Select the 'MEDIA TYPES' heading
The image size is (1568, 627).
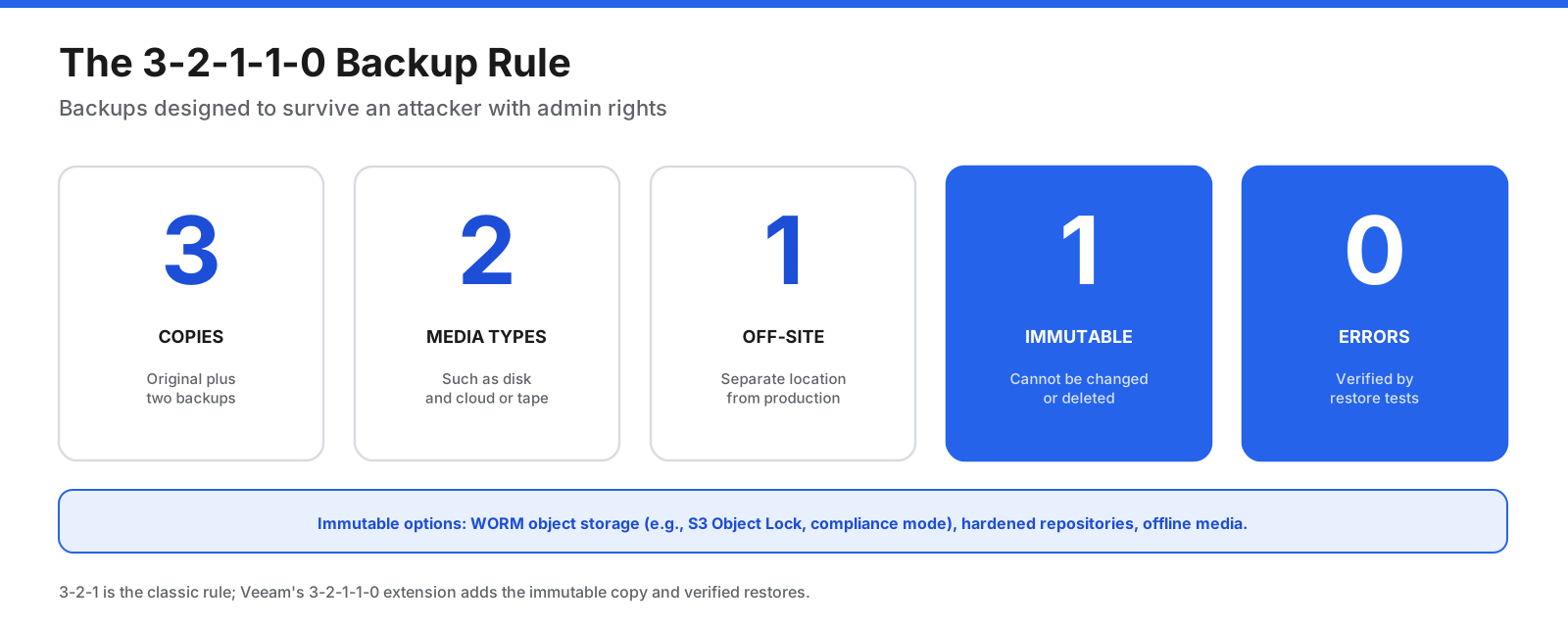point(487,337)
